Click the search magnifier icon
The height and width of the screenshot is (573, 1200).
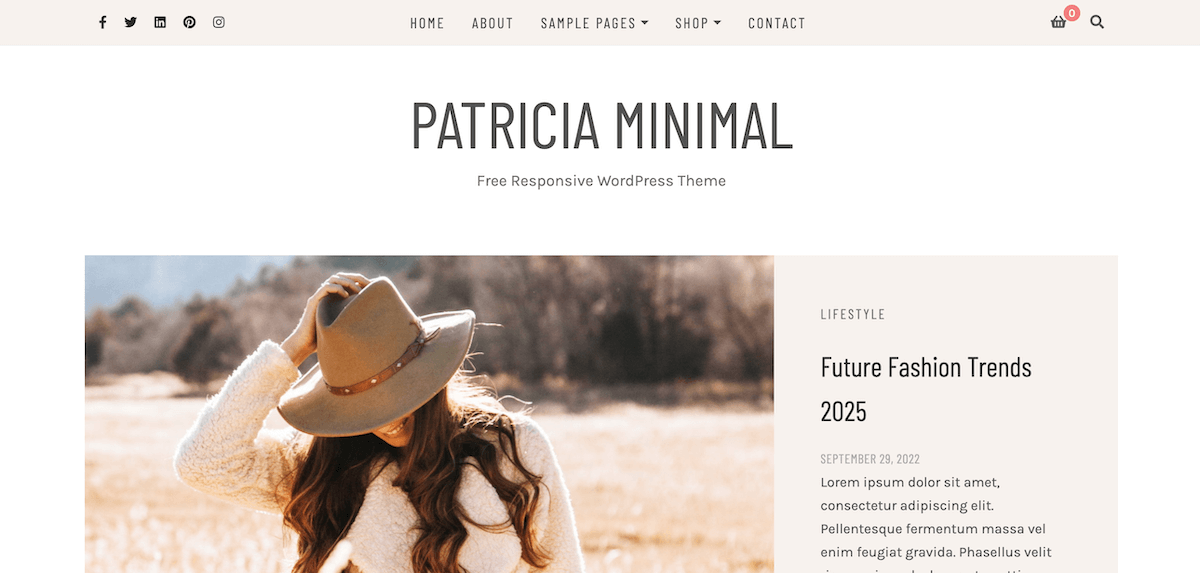pos(1097,22)
